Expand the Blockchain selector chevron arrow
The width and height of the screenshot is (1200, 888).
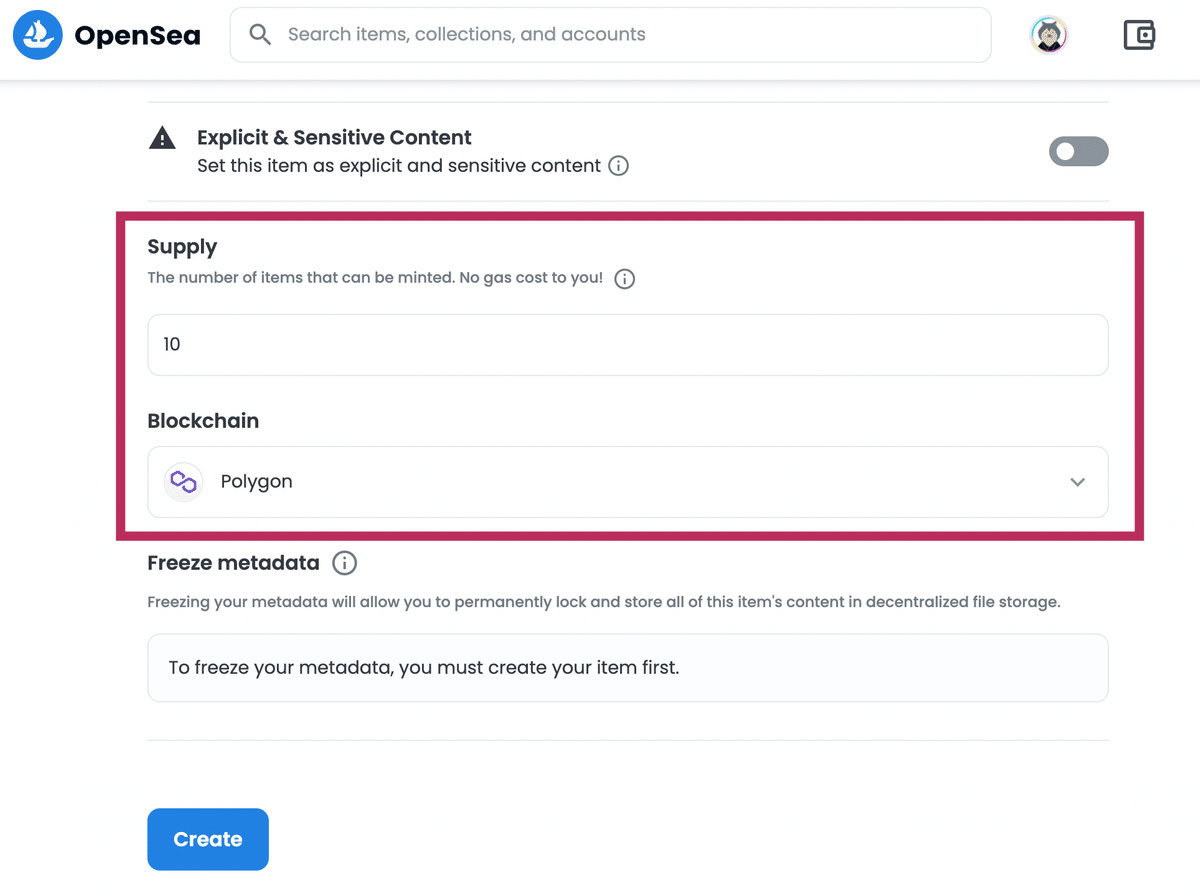[1077, 482]
